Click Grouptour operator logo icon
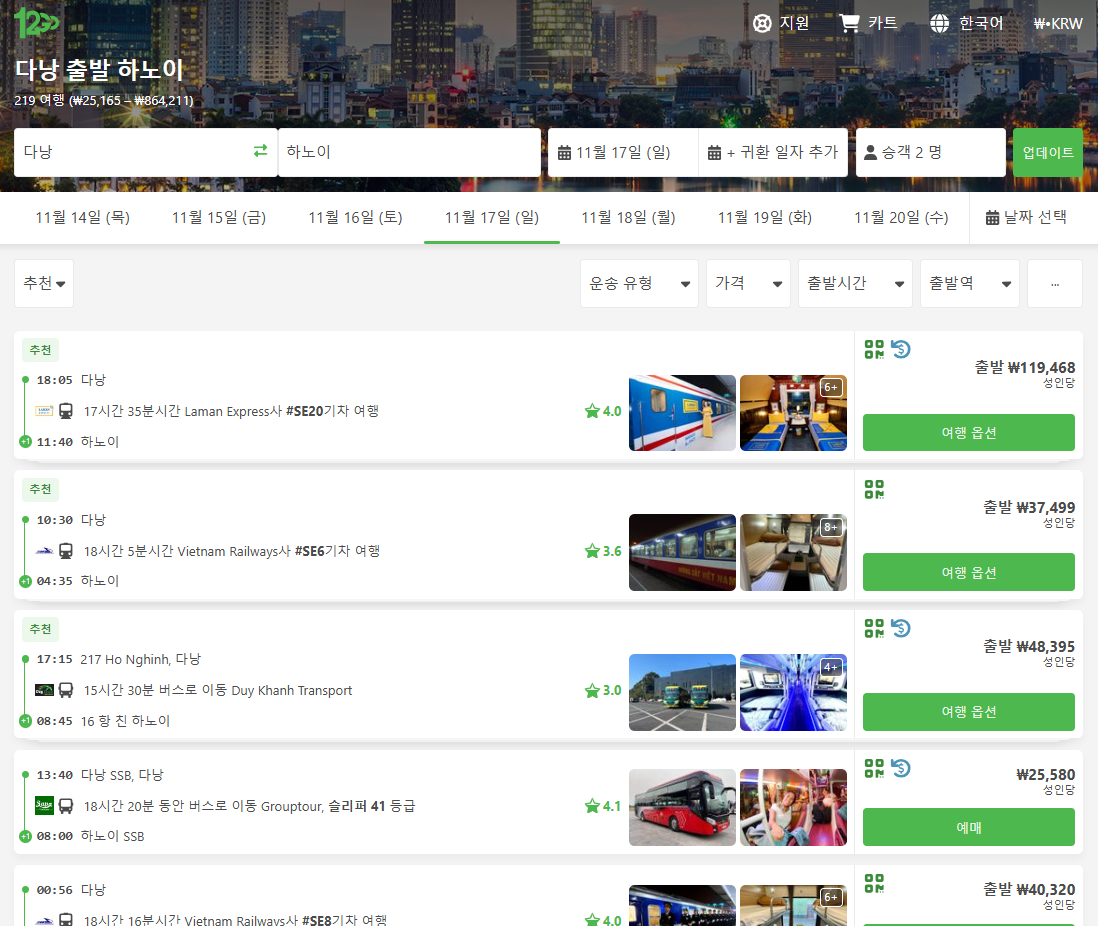This screenshot has height=926, width=1098. (x=44, y=806)
